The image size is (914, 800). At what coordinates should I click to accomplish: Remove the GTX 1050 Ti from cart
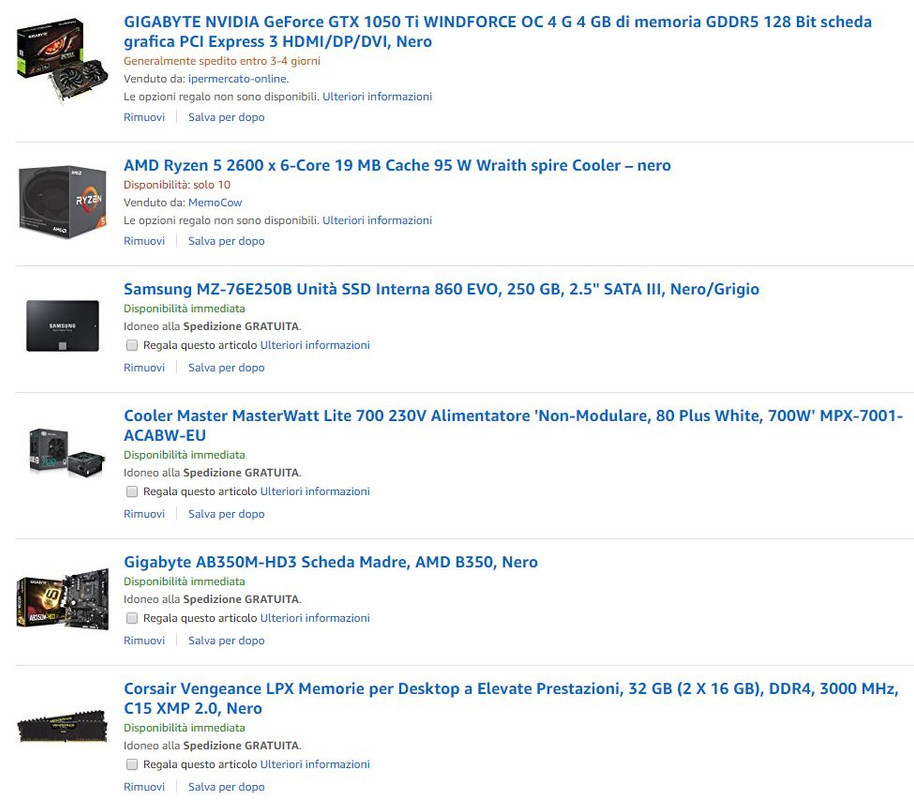144,117
